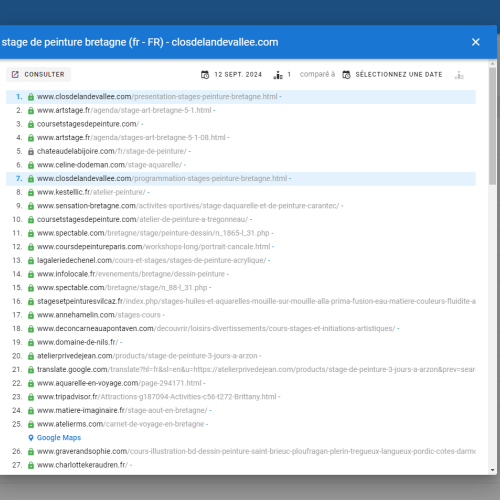Open result 10 atelier-de-peinture-a-tregonneau link
This screenshot has width=500, height=500.
pyautogui.click(x=142, y=220)
